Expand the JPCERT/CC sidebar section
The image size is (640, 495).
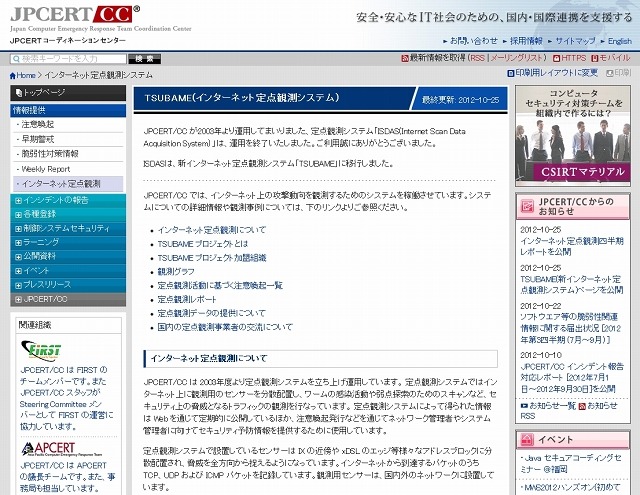point(68,299)
